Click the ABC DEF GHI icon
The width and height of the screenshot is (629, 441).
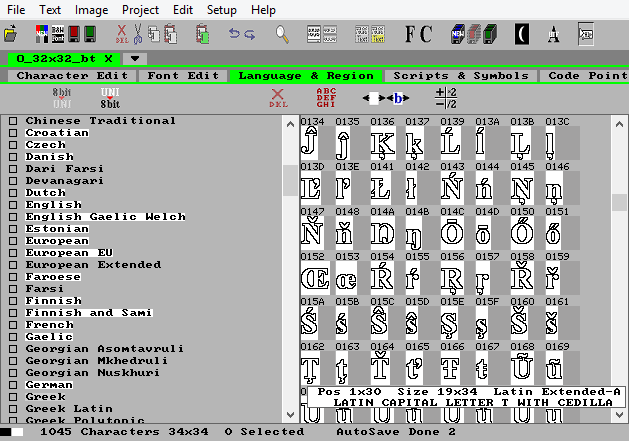point(326,98)
